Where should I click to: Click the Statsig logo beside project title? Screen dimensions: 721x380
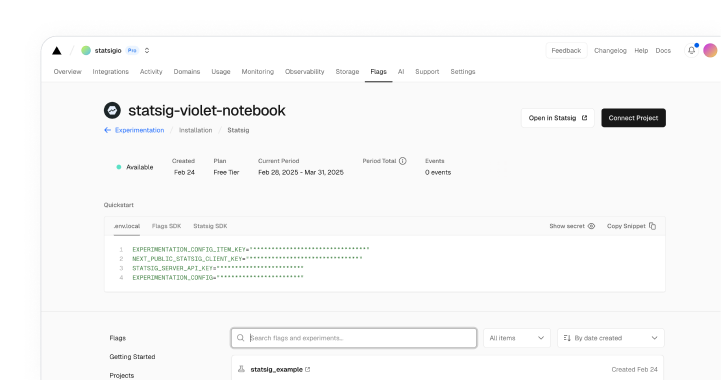tap(112, 110)
